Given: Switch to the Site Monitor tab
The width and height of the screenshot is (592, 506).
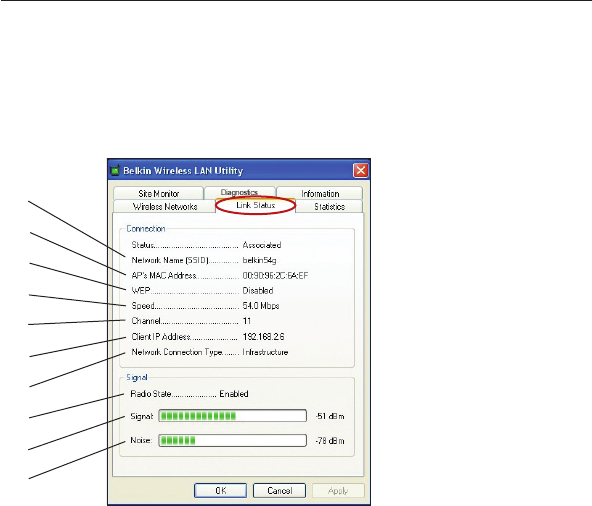Looking at the screenshot, I should (159, 193).
